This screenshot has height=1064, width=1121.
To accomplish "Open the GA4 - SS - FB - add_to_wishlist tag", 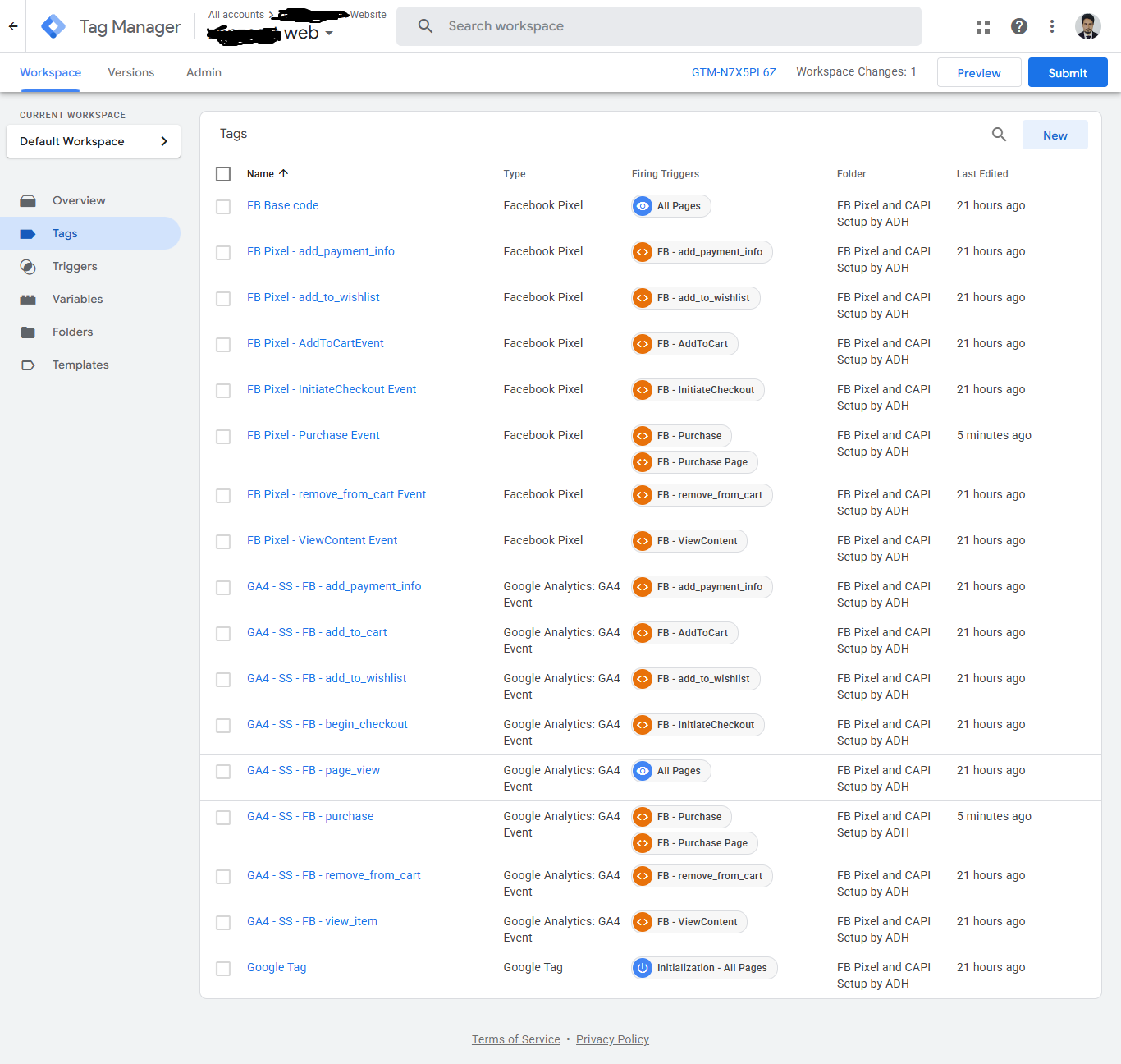I will click(327, 679).
